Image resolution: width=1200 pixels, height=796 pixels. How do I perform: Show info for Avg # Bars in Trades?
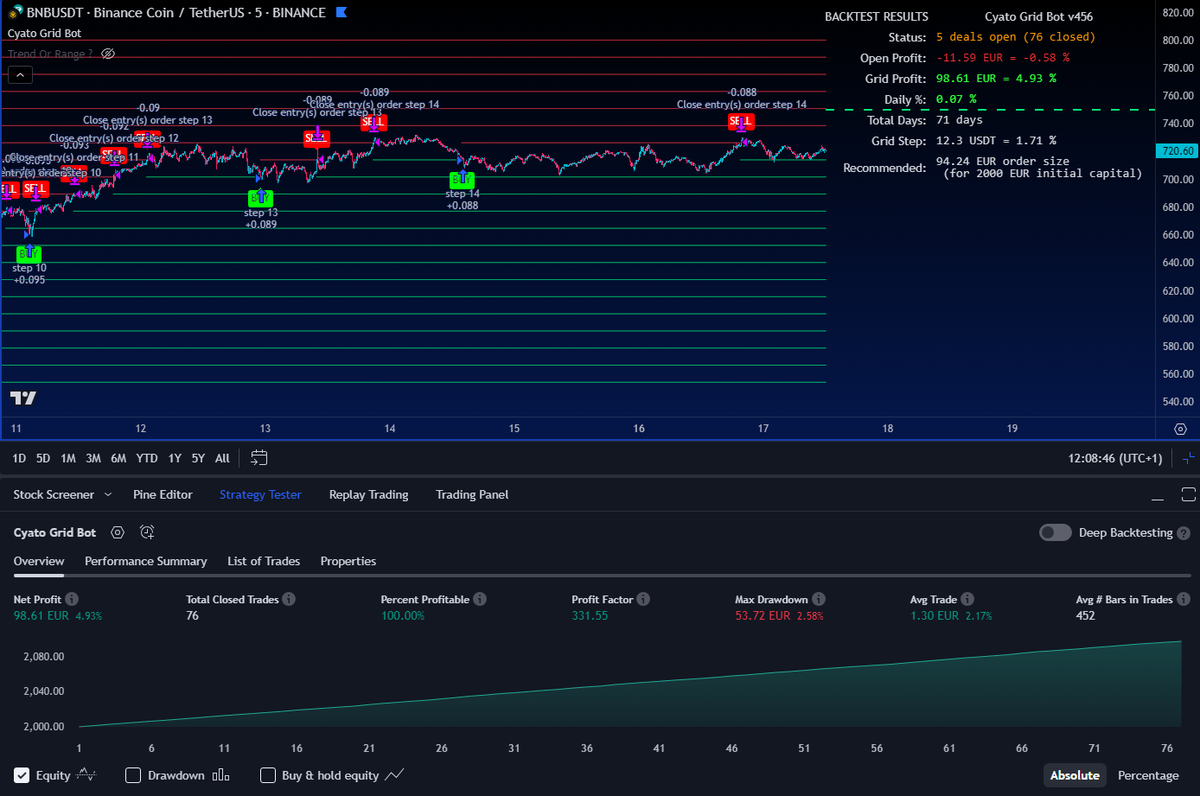click(x=1184, y=599)
